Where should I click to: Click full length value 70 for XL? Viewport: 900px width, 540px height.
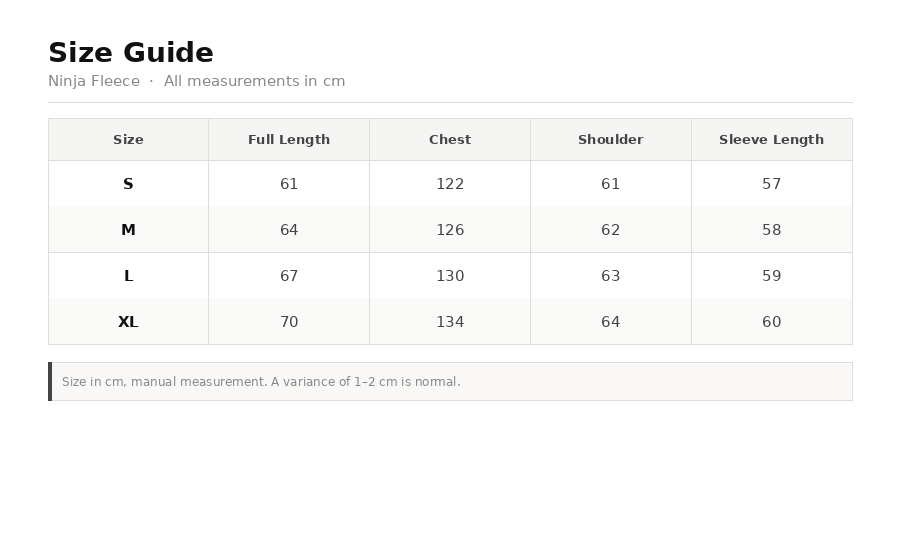[289, 321]
